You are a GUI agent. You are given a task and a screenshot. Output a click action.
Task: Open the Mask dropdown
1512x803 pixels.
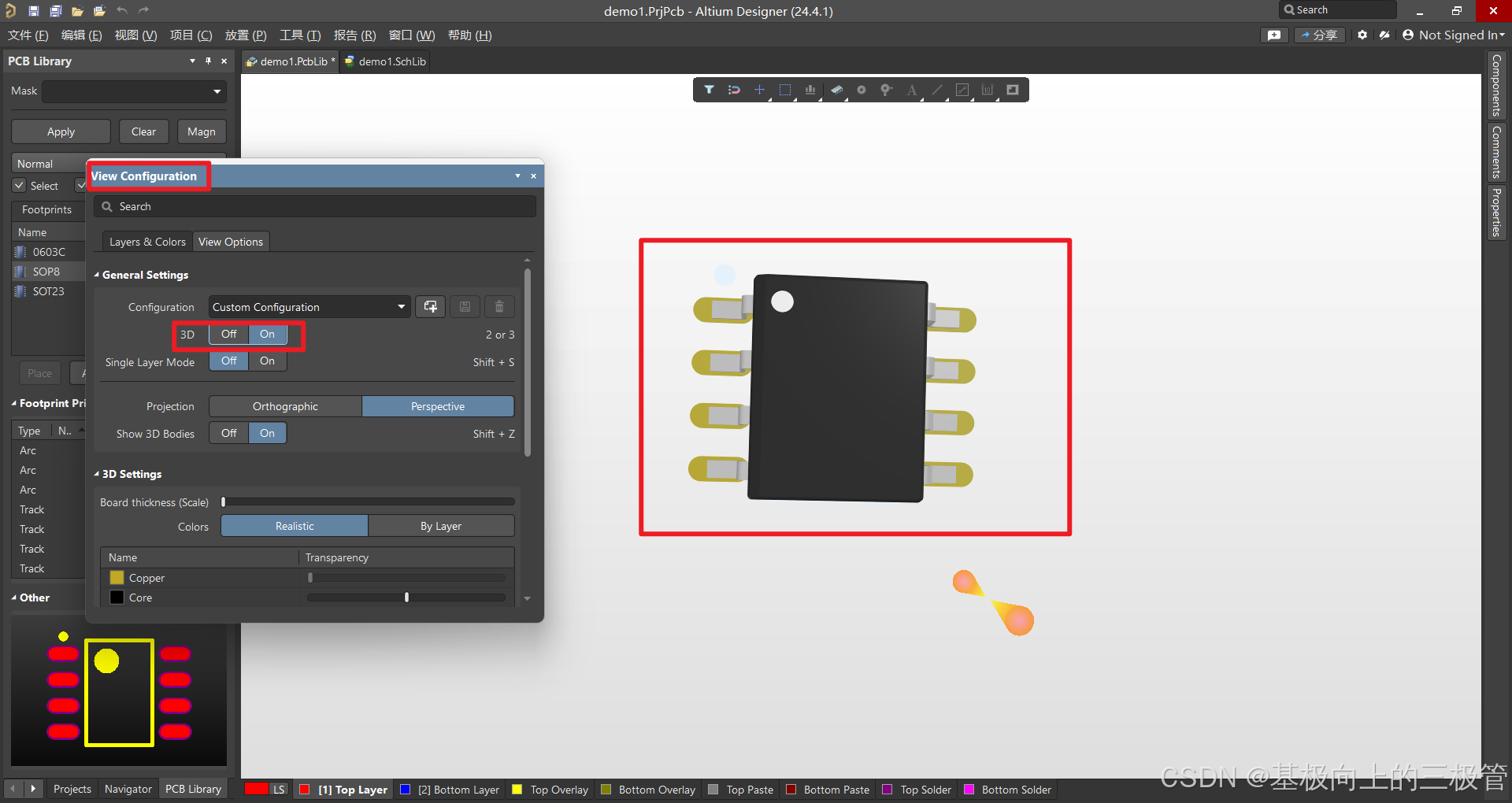[217, 91]
